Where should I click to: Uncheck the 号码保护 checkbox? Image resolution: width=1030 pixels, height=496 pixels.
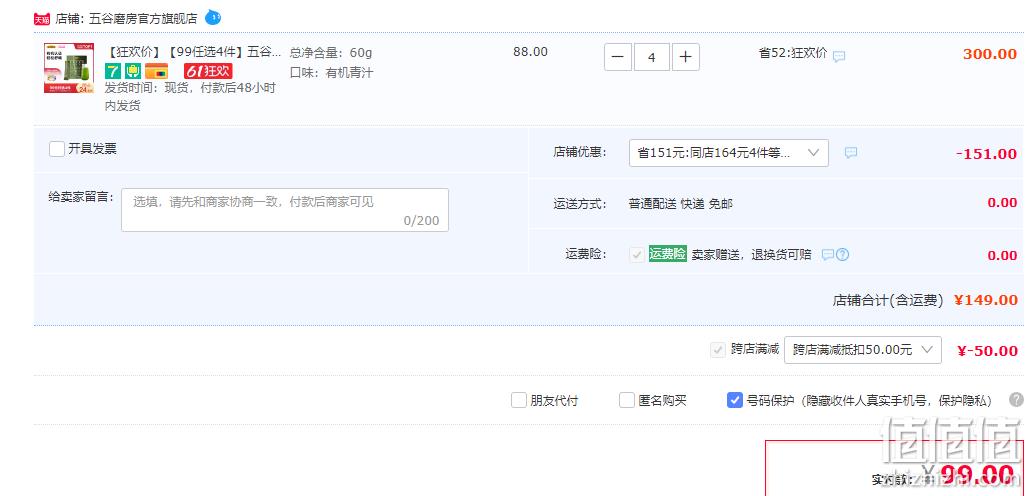pyautogui.click(x=735, y=400)
